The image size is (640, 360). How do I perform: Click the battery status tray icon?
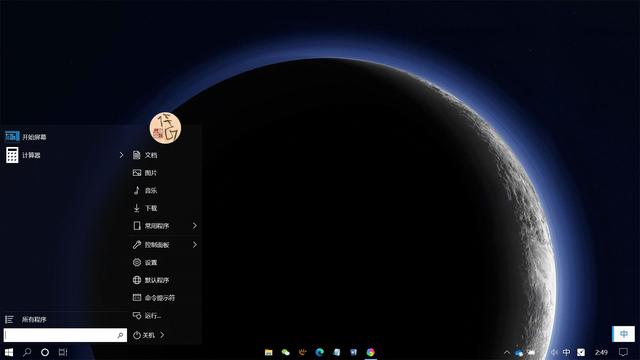pyautogui.click(x=531, y=353)
